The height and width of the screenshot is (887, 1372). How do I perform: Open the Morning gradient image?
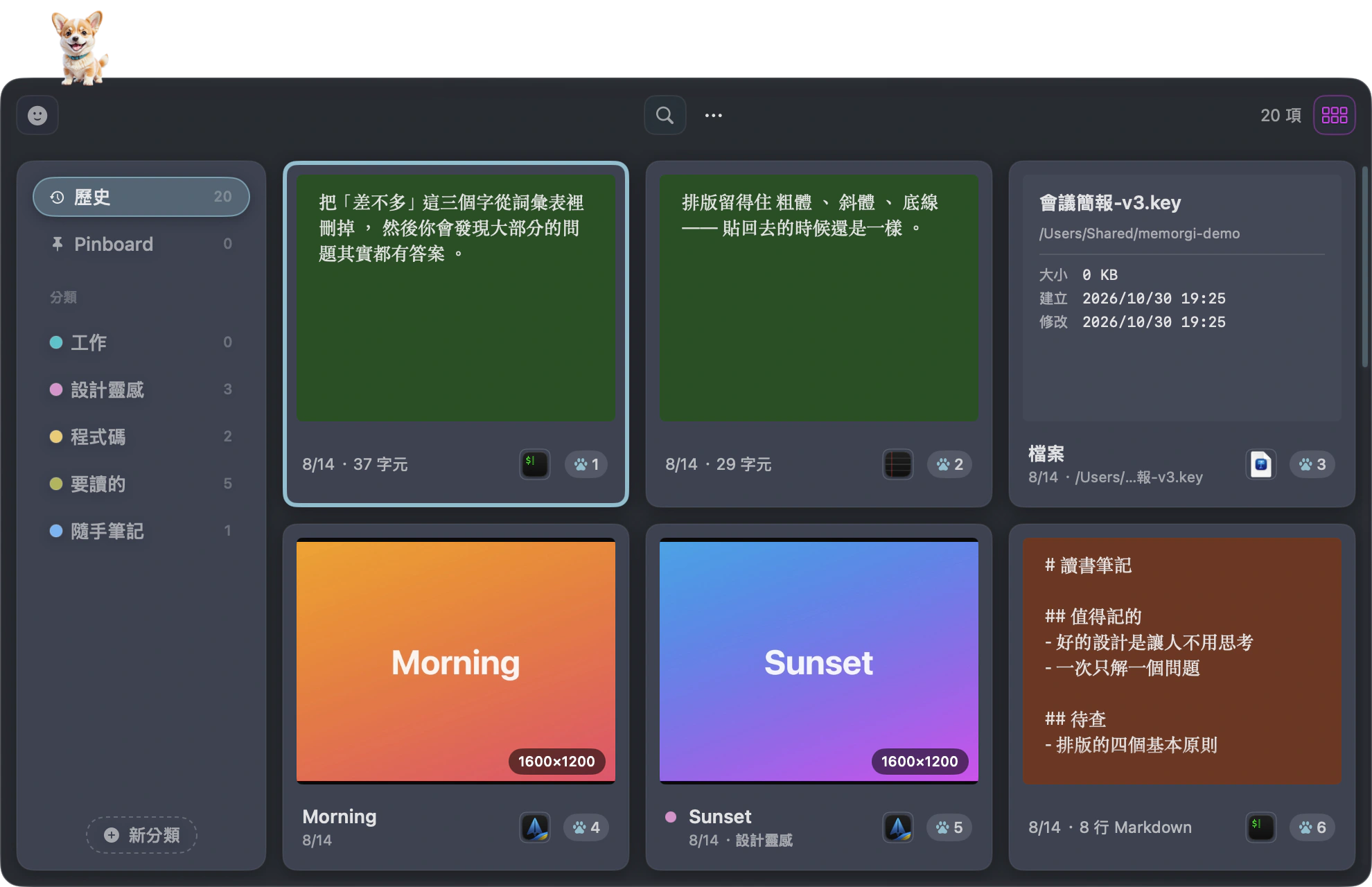click(456, 661)
